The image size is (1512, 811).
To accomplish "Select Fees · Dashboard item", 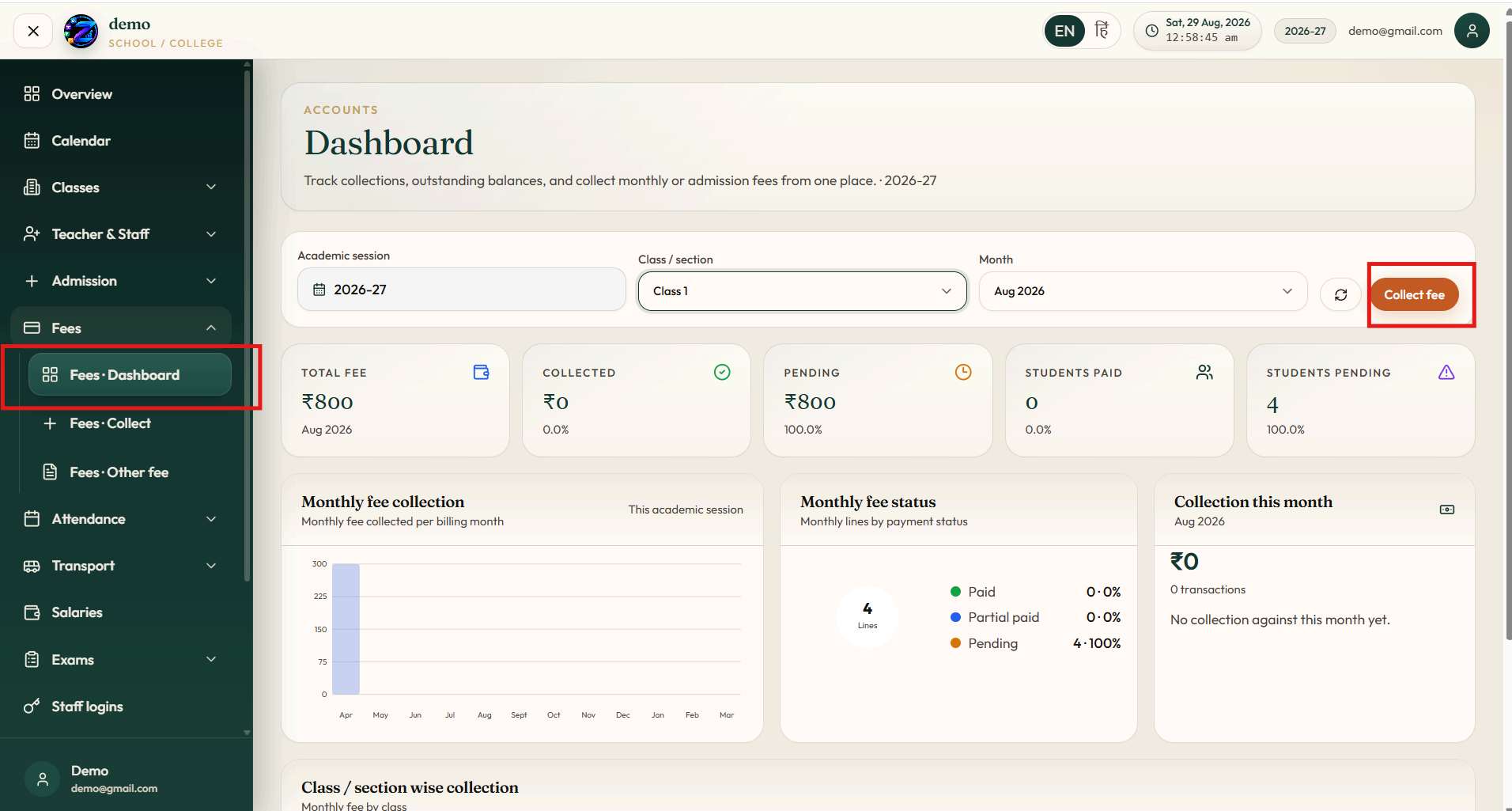I will pos(130,375).
